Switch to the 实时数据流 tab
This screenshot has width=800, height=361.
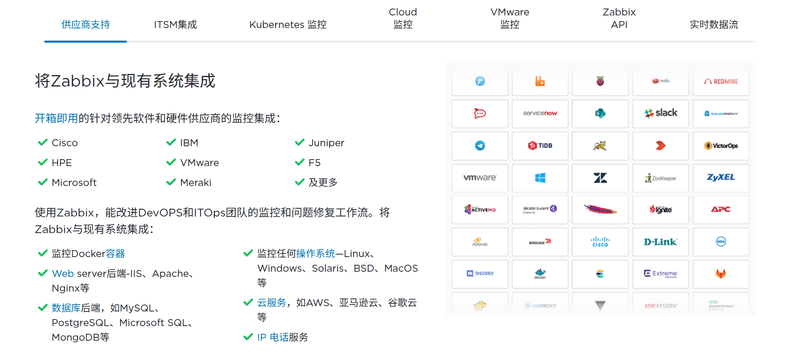713,24
